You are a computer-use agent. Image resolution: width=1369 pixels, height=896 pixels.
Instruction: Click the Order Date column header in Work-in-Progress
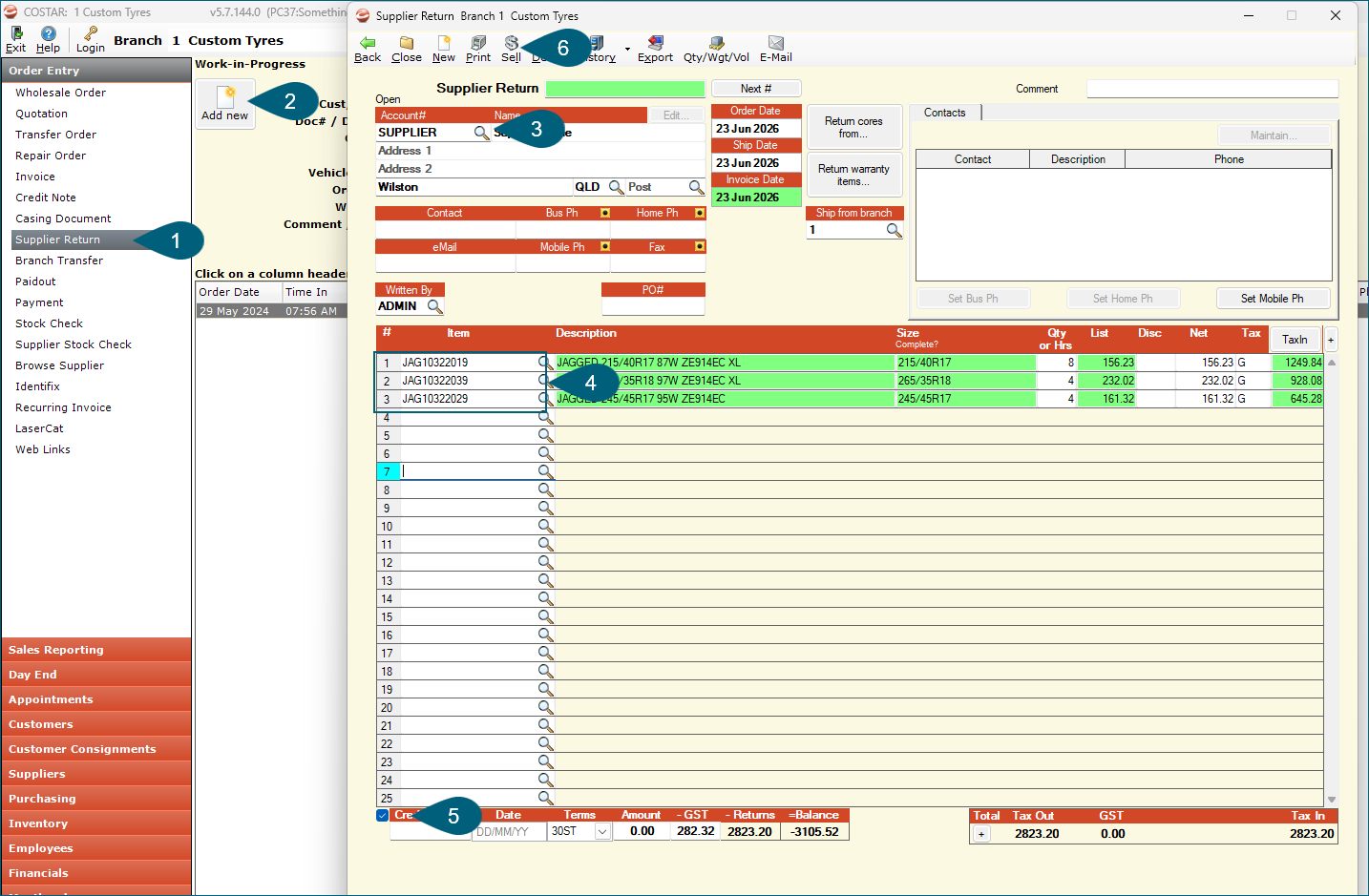coord(239,292)
